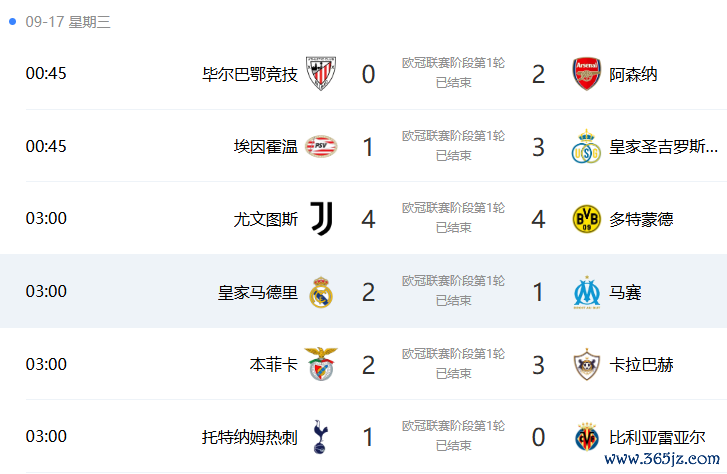Select the Benfica eagle crest

click(321, 365)
